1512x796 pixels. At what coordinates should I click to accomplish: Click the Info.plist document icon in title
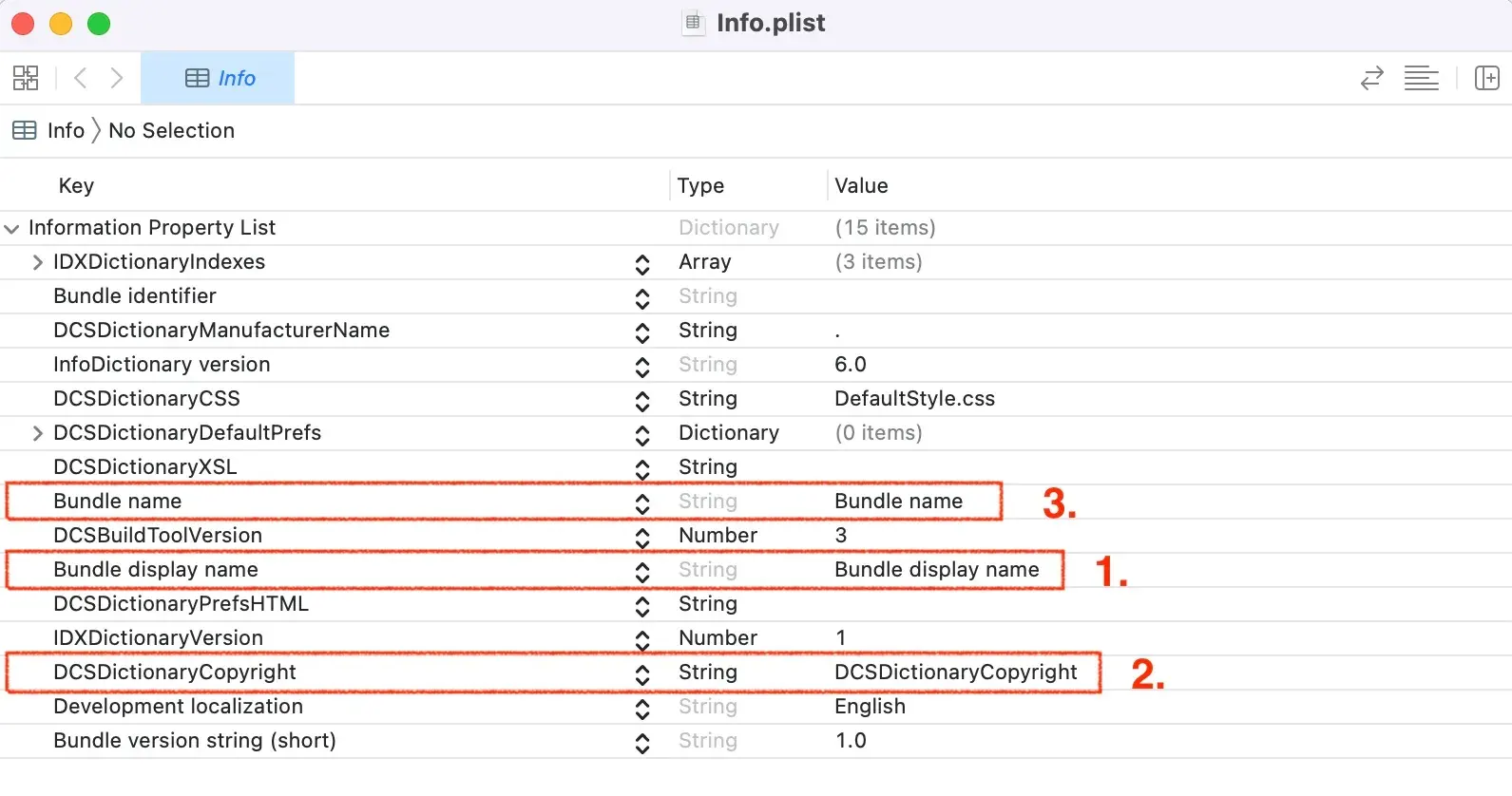click(694, 23)
